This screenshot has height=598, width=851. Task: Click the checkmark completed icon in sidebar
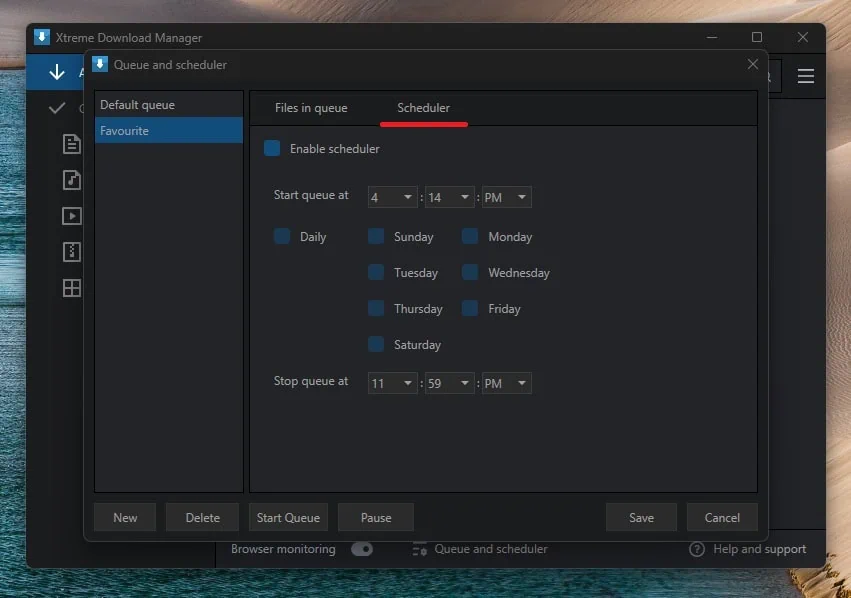coord(57,108)
